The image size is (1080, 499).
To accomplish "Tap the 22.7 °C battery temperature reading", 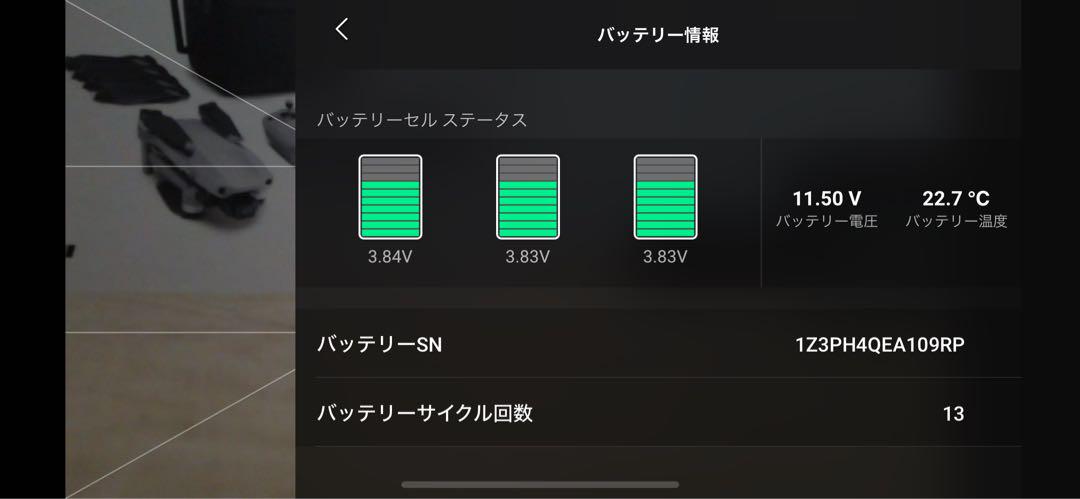I will (956, 199).
